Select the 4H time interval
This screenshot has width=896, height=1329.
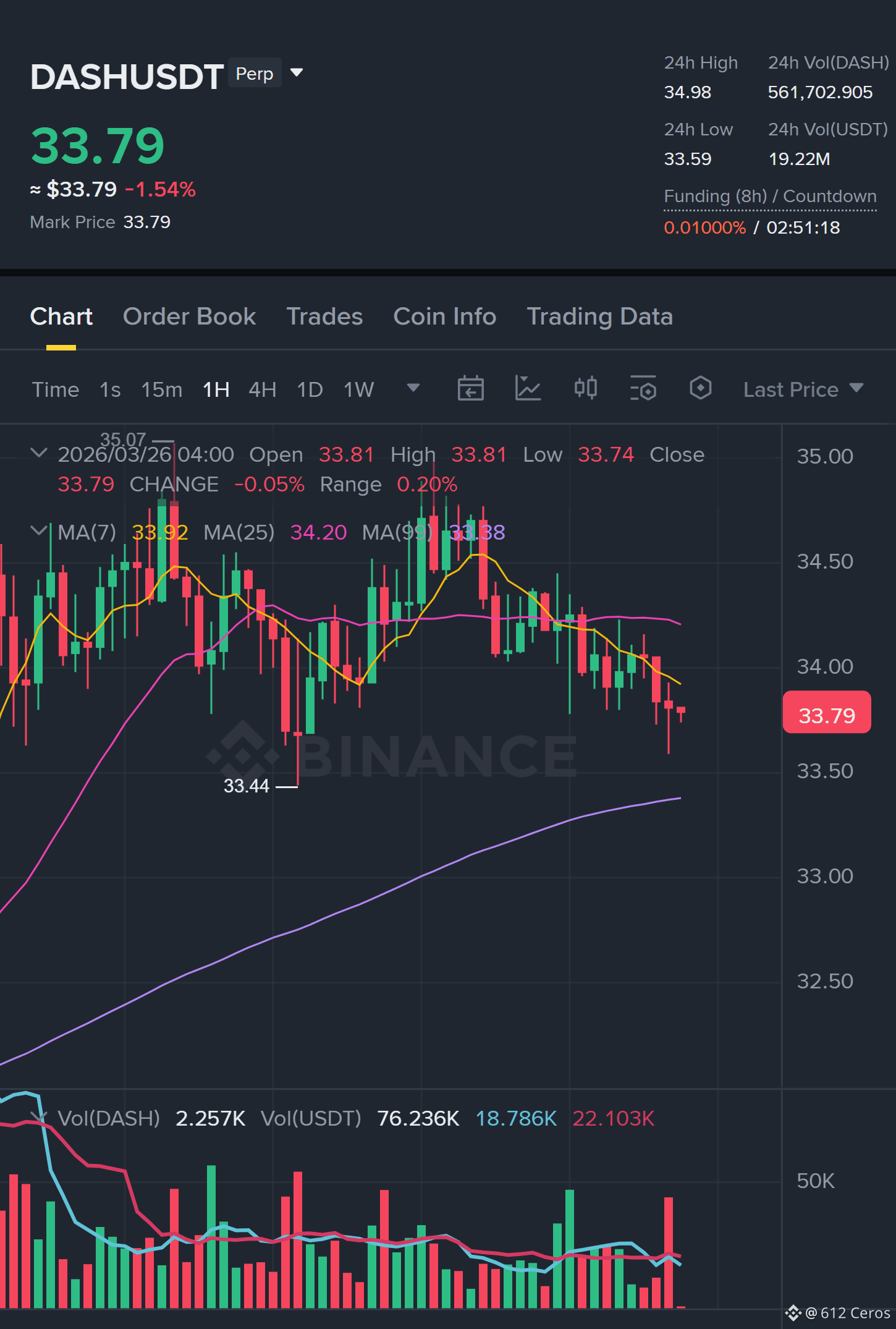tap(262, 389)
